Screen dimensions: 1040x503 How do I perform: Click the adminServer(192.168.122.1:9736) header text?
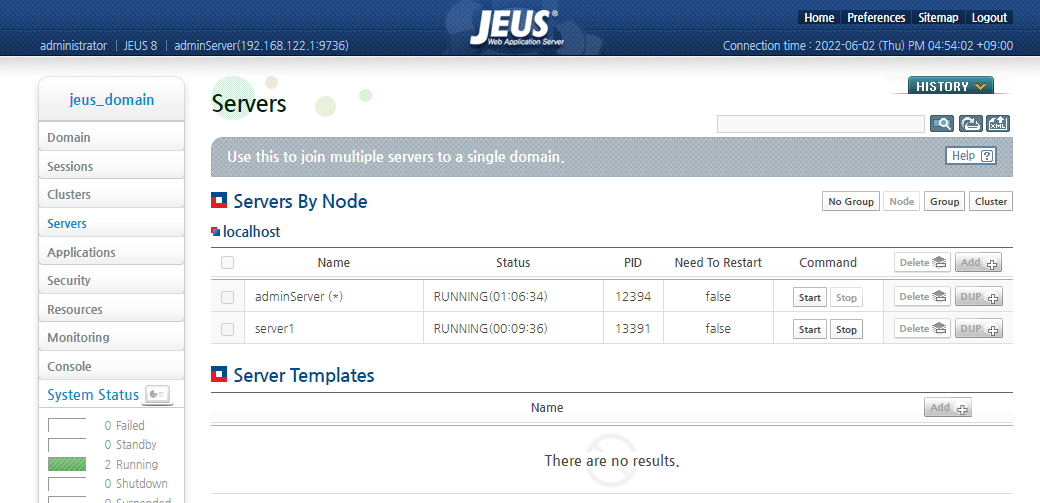tap(261, 46)
